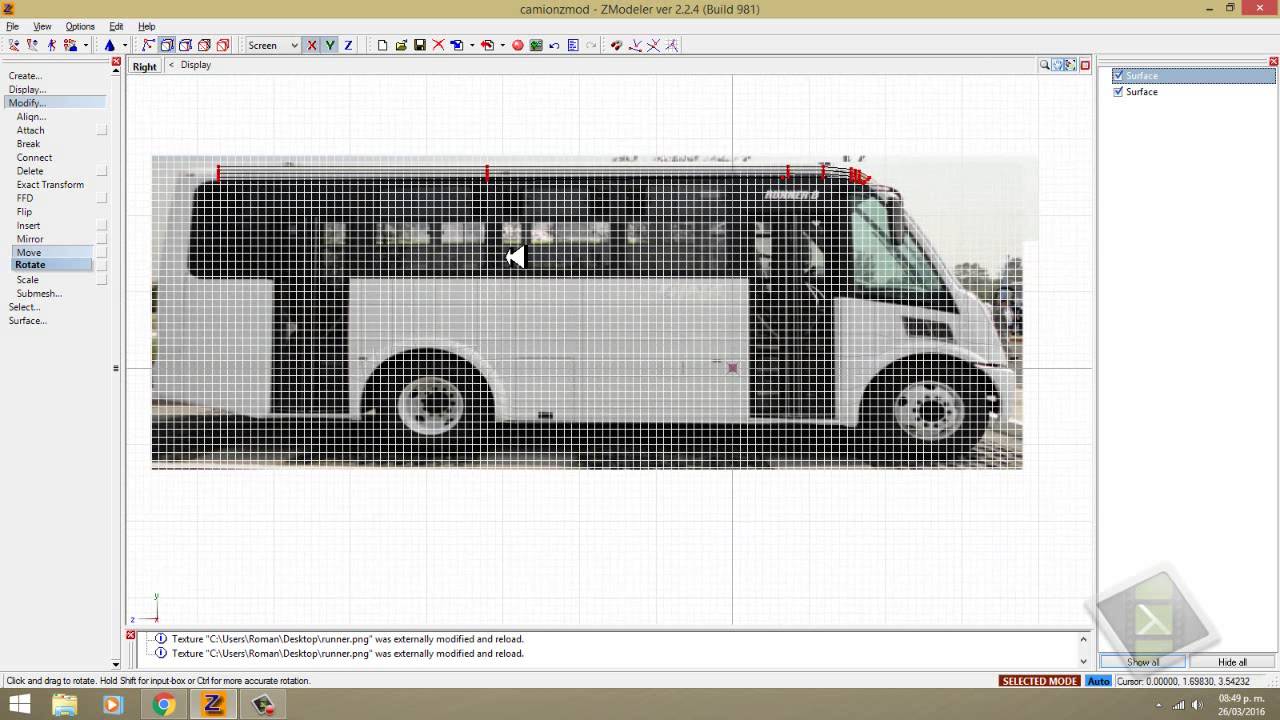Click the first selection tool icon in toolbar
Viewport: 1280px width, 720px height.
pos(14,45)
